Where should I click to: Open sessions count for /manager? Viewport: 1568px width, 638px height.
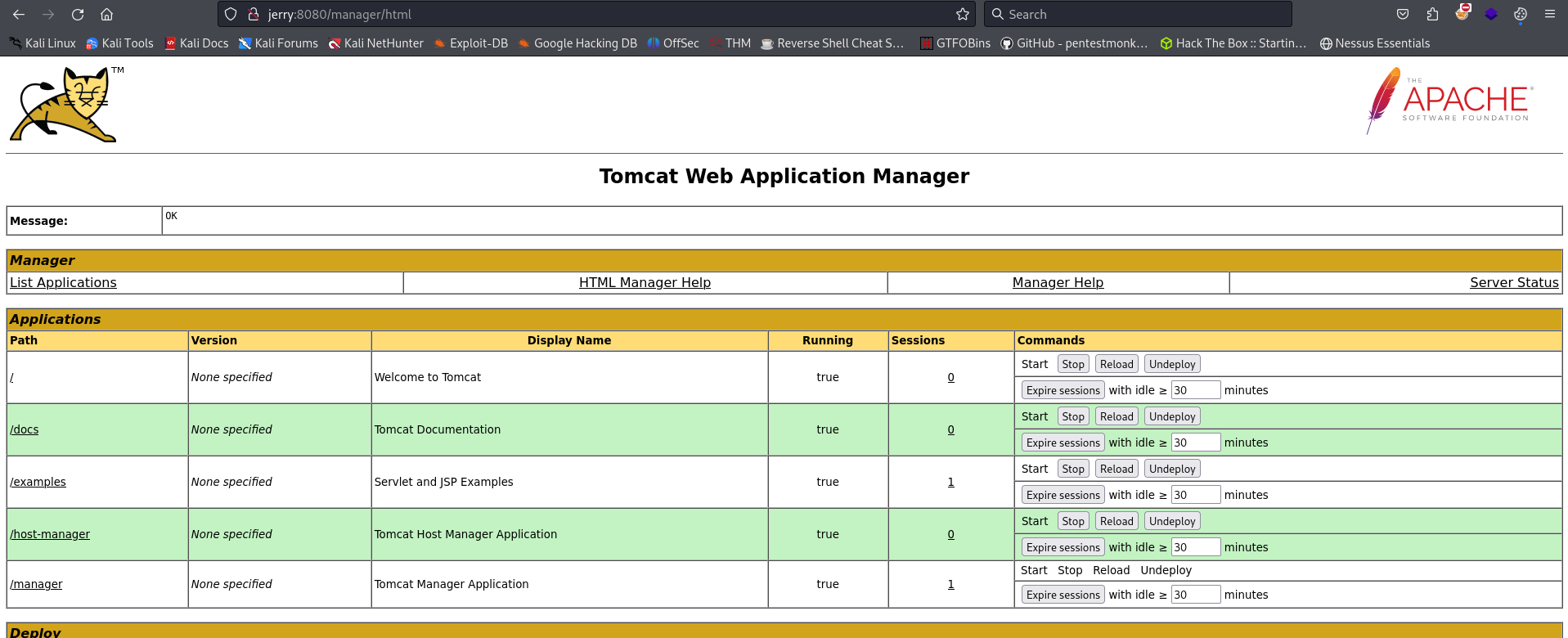point(950,584)
